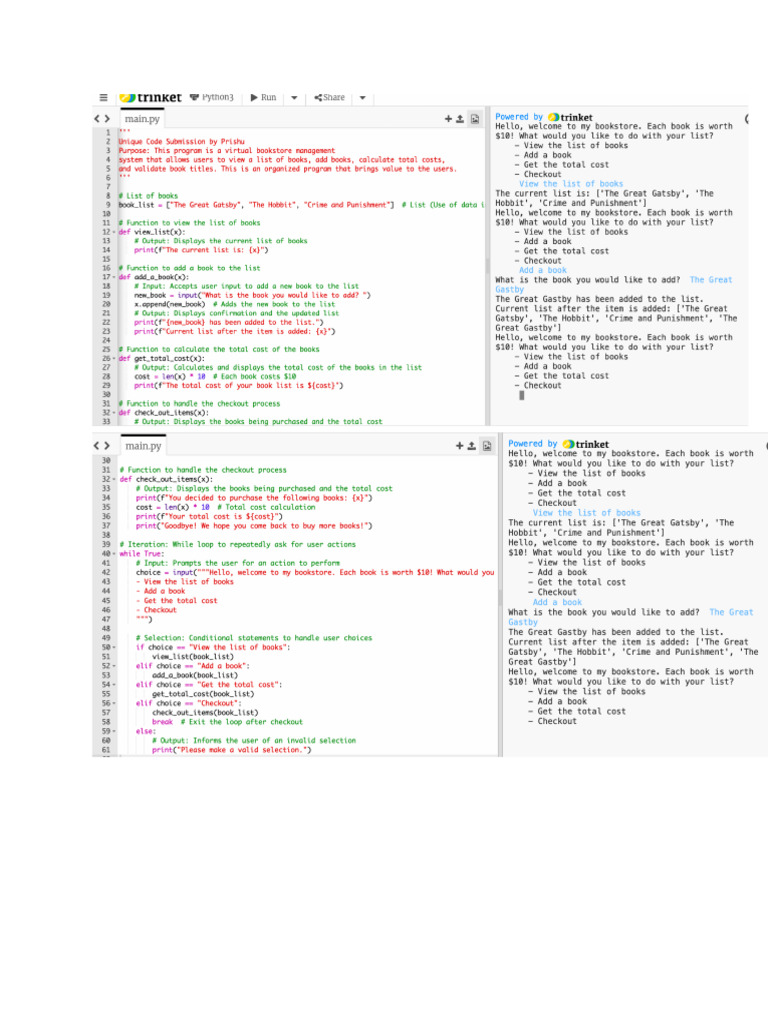Collapse the elif Add a book block at line 52
The image size is (768, 1024).
point(114,666)
